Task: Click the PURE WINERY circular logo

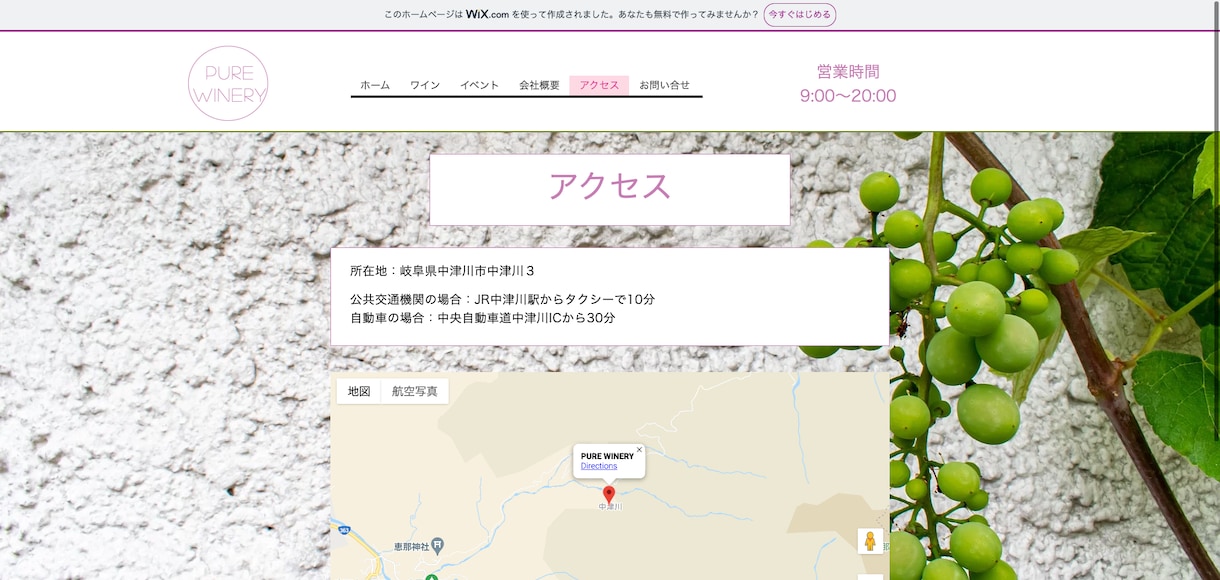Action: click(228, 83)
